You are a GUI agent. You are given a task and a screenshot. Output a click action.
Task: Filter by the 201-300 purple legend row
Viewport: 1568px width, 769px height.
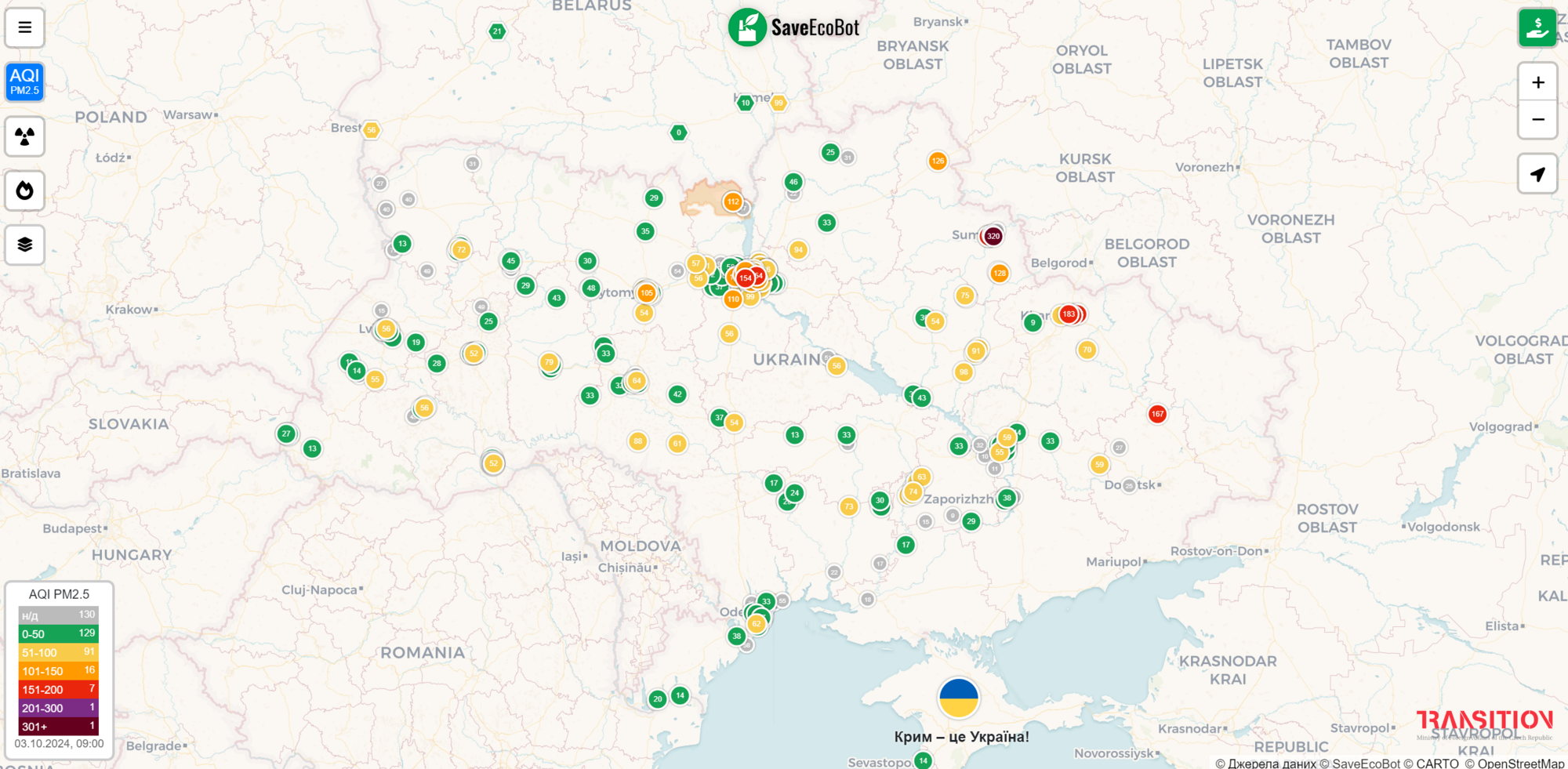coord(59,708)
